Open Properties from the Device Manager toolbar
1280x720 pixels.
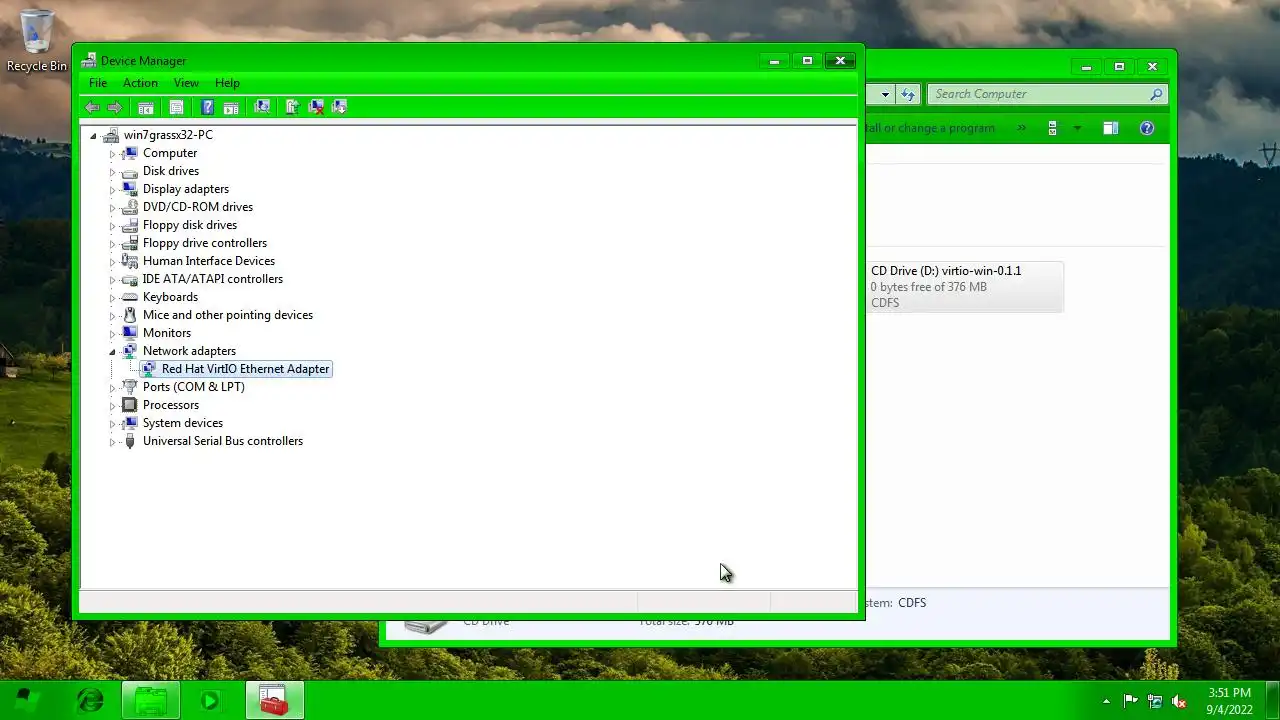tap(177, 107)
